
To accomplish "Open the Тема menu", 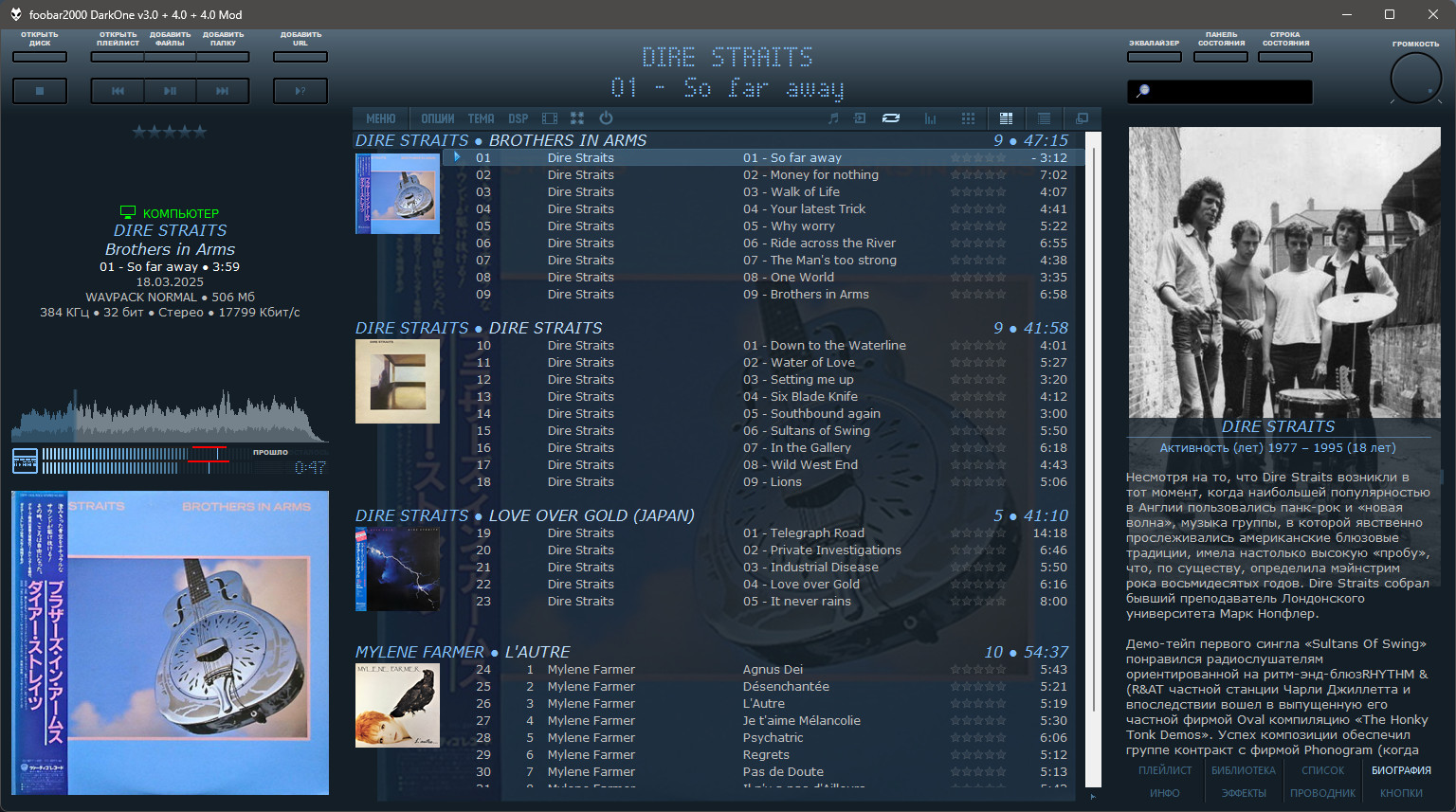I will coord(481,118).
